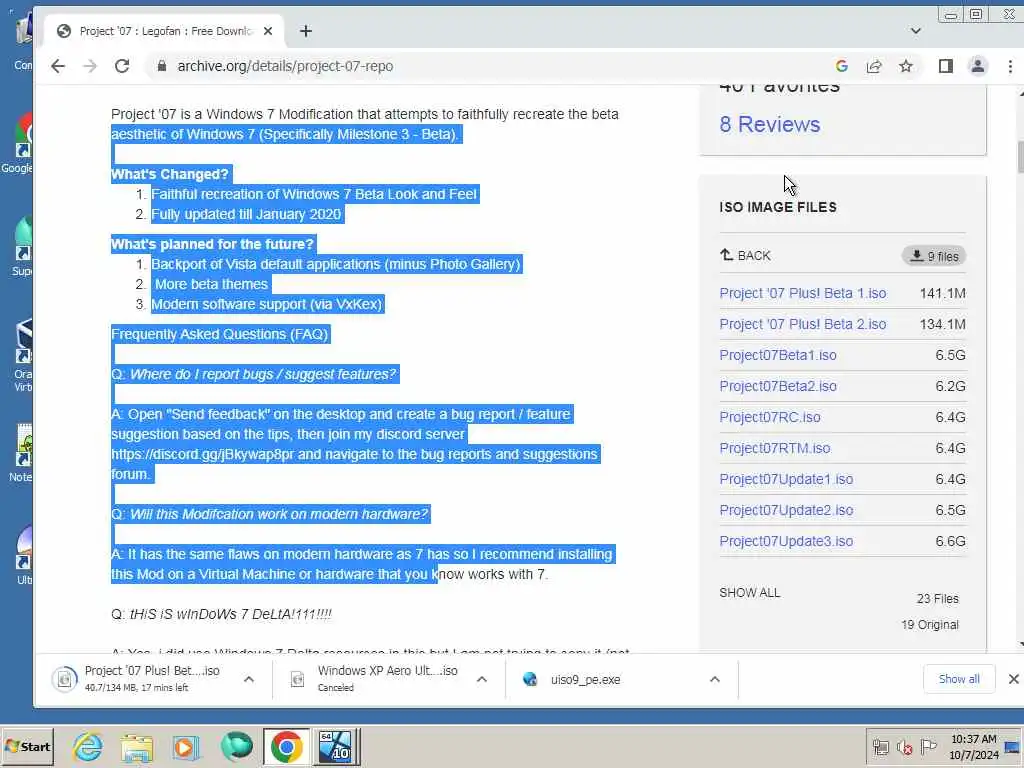
Task: Expand options for Windows XP Aero download
Action: click(x=482, y=679)
